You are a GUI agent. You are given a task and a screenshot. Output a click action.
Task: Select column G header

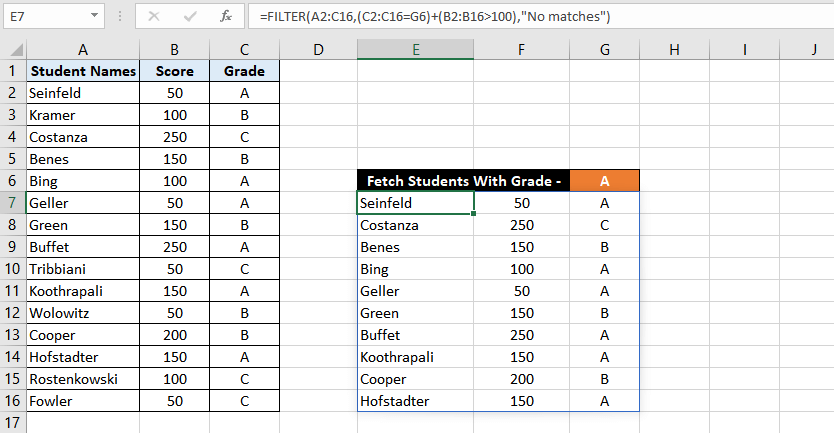pos(604,50)
